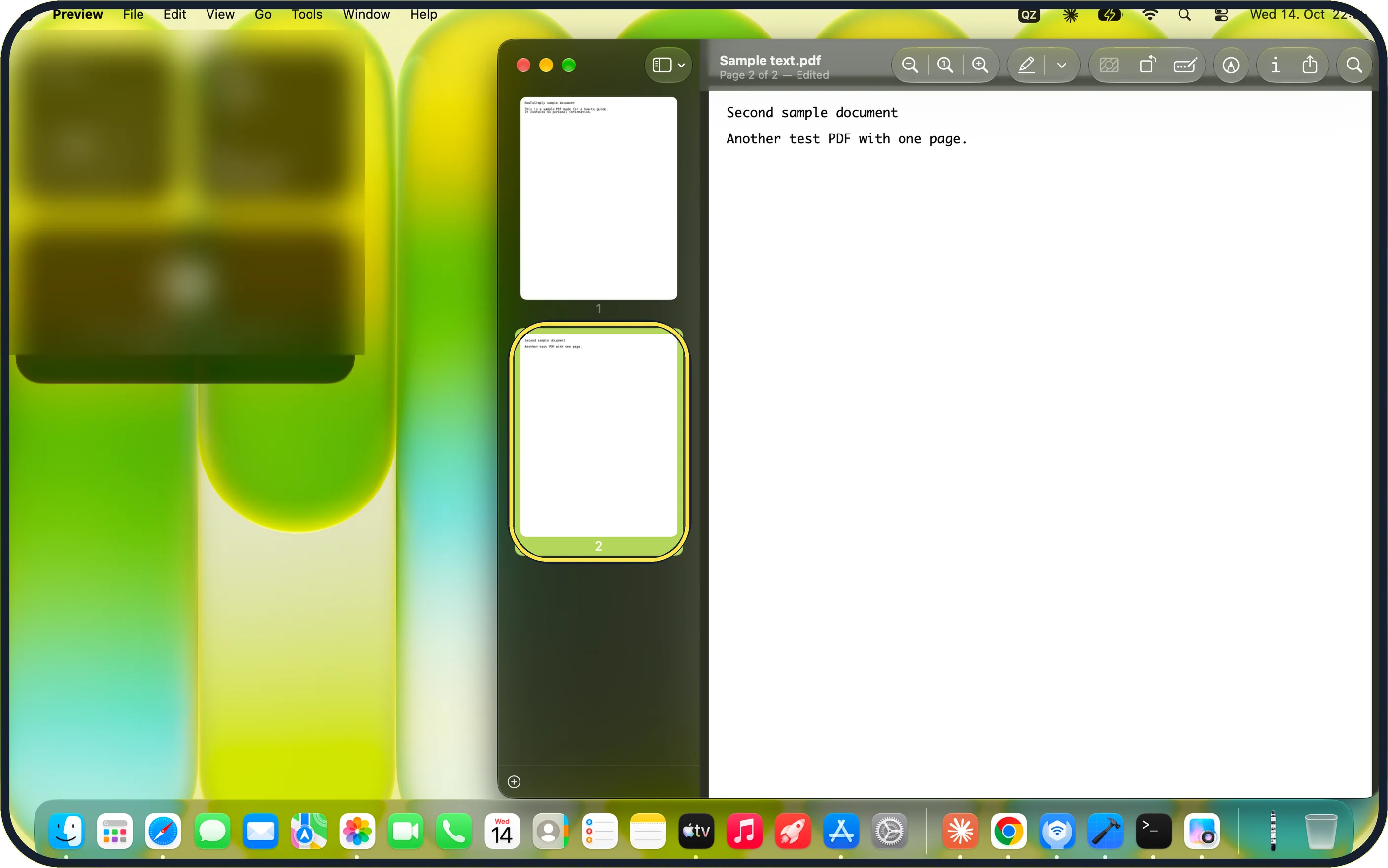Click the Form Filling toolbar icon
1388x868 pixels.
pos(1185,66)
